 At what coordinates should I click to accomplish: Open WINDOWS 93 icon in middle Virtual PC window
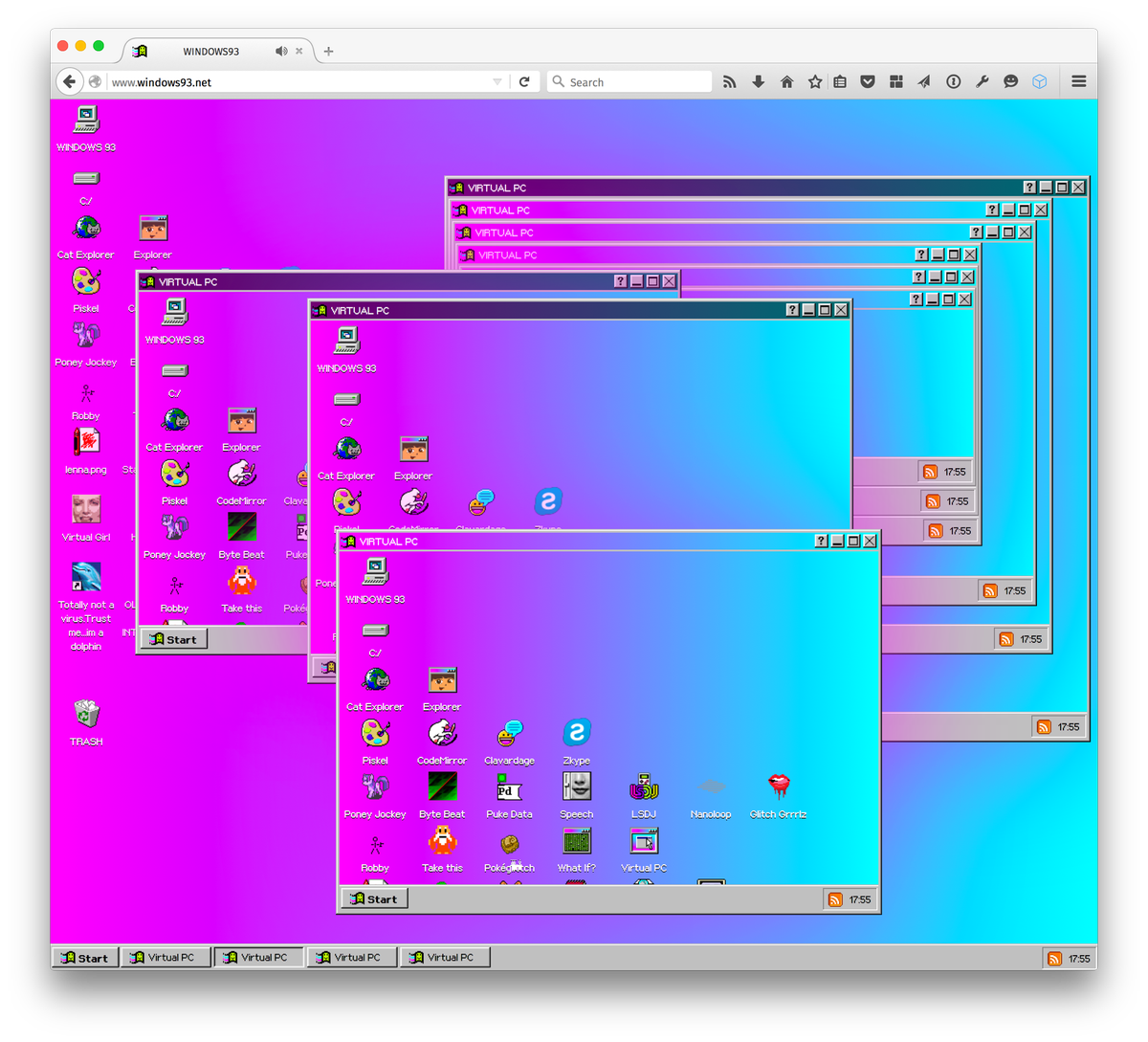point(346,341)
